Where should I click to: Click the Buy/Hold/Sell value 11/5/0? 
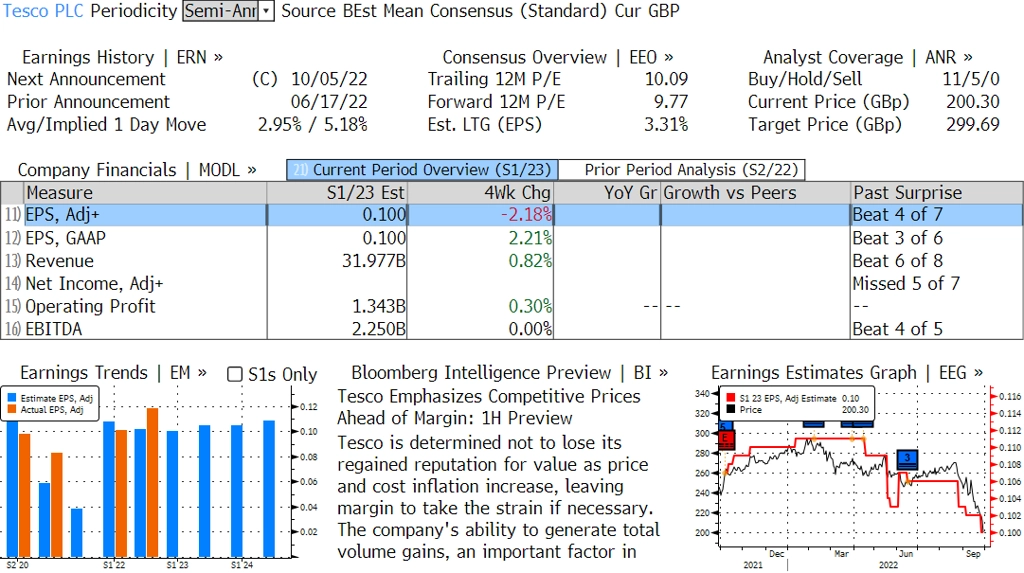click(x=970, y=79)
